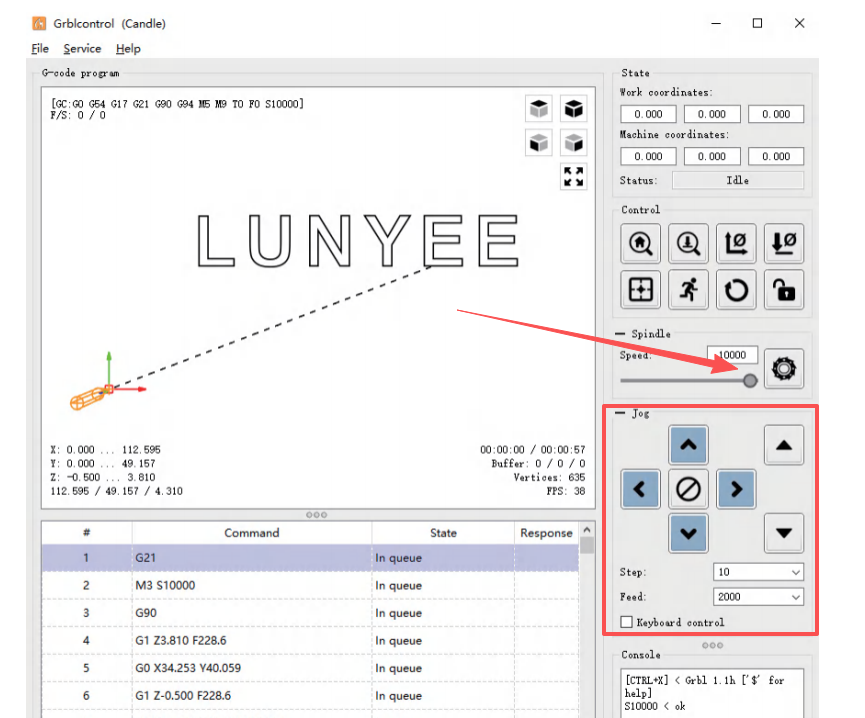Collapse the Jog panel
Image resolution: width=865 pixels, height=718 pixels.
coord(620,413)
